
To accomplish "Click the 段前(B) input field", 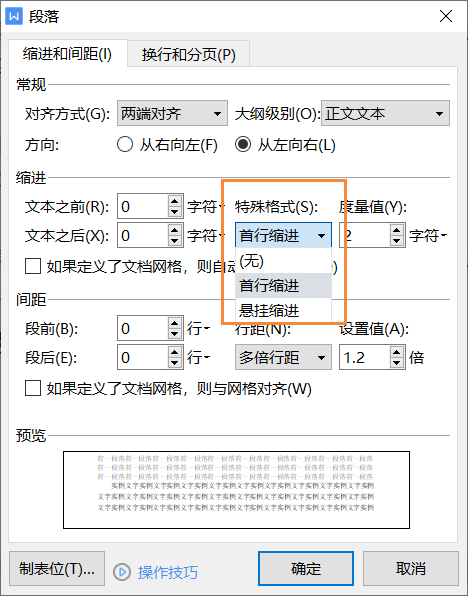I will [143, 328].
